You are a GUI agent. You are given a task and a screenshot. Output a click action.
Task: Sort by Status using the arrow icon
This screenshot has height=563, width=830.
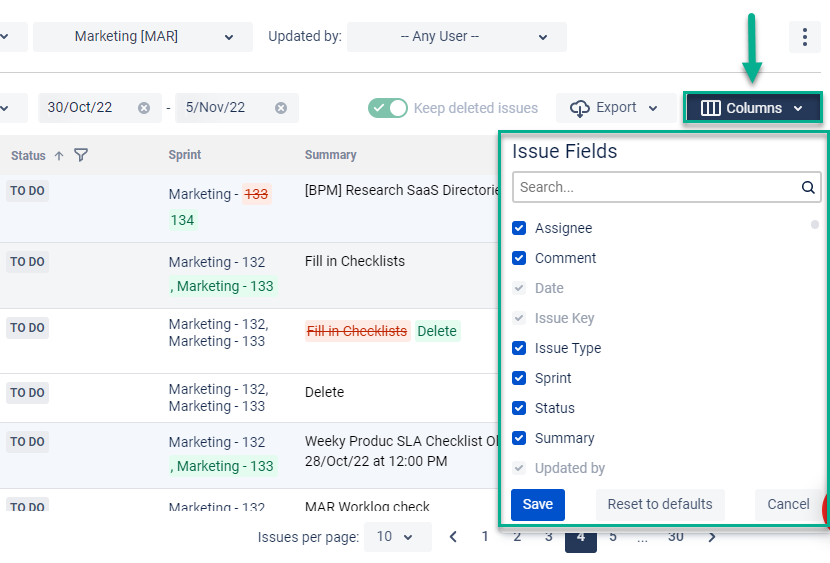(x=59, y=156)
